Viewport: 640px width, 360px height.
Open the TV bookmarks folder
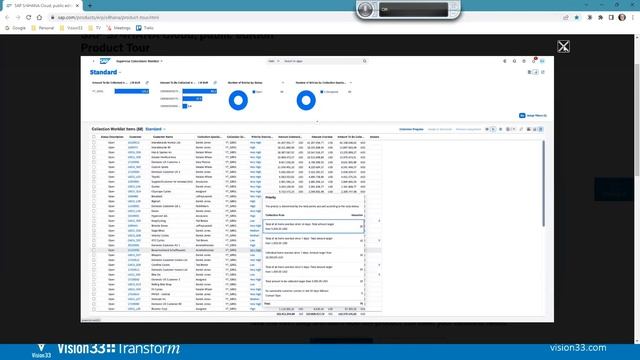(x=95, y=28)
